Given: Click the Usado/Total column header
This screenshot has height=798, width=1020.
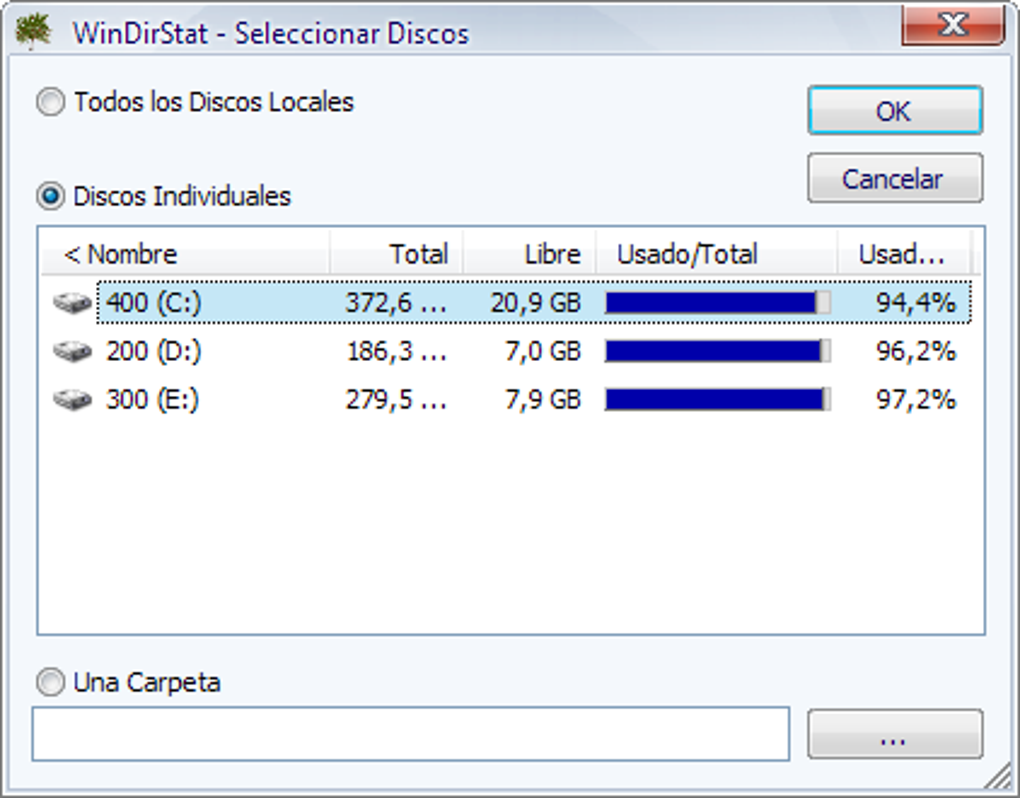Looking at the screenshot, I should [716, 254].
